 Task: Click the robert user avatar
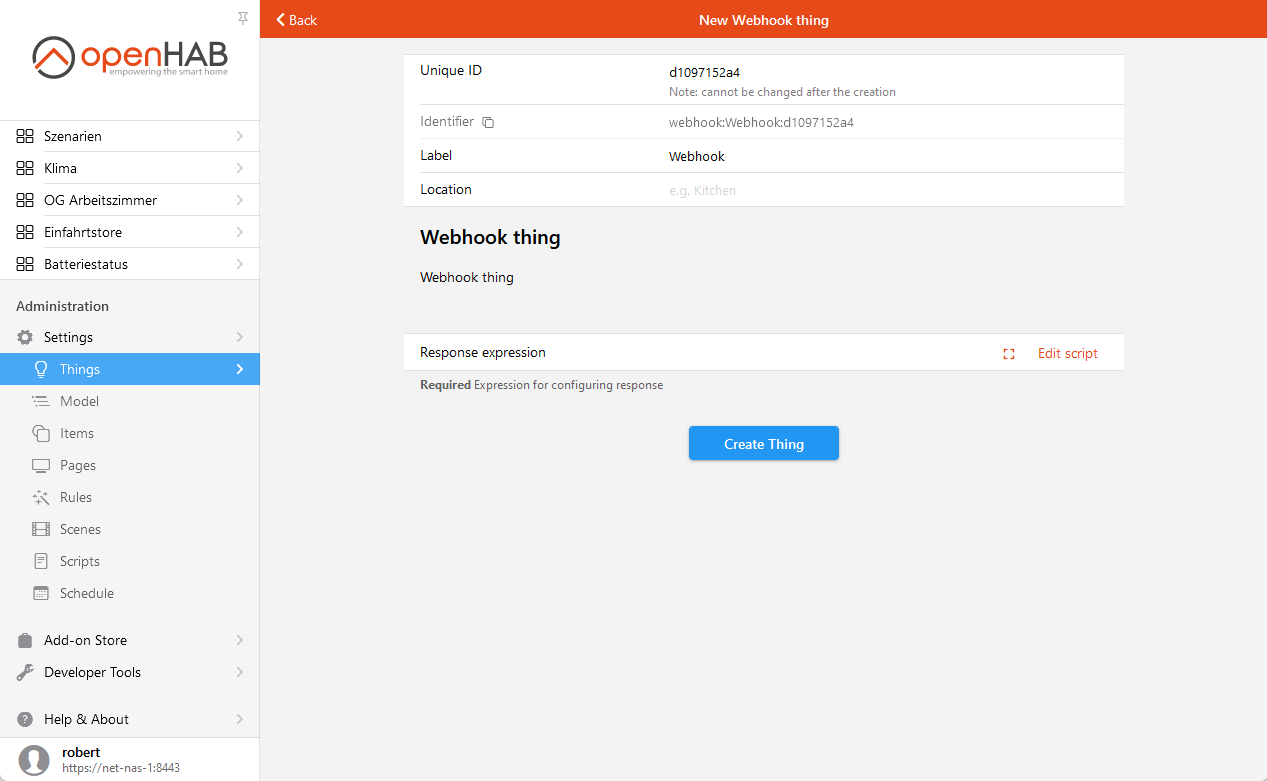pyautogui.click(x=34, y=760)
